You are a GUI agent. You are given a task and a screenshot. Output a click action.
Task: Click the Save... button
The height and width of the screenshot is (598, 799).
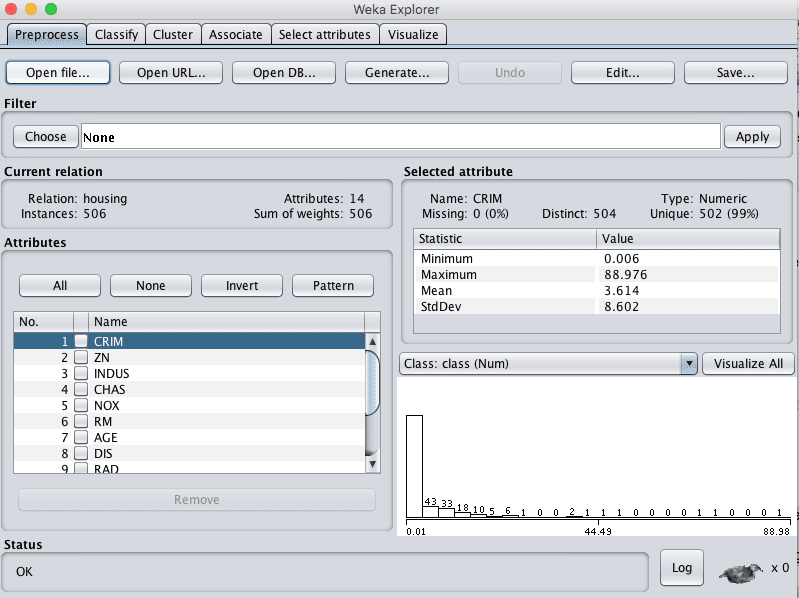pos(736,73)
